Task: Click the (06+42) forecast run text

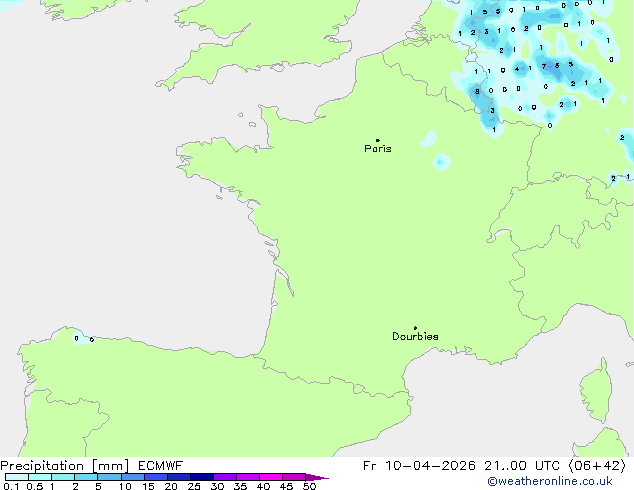Action: coord(597,466)
